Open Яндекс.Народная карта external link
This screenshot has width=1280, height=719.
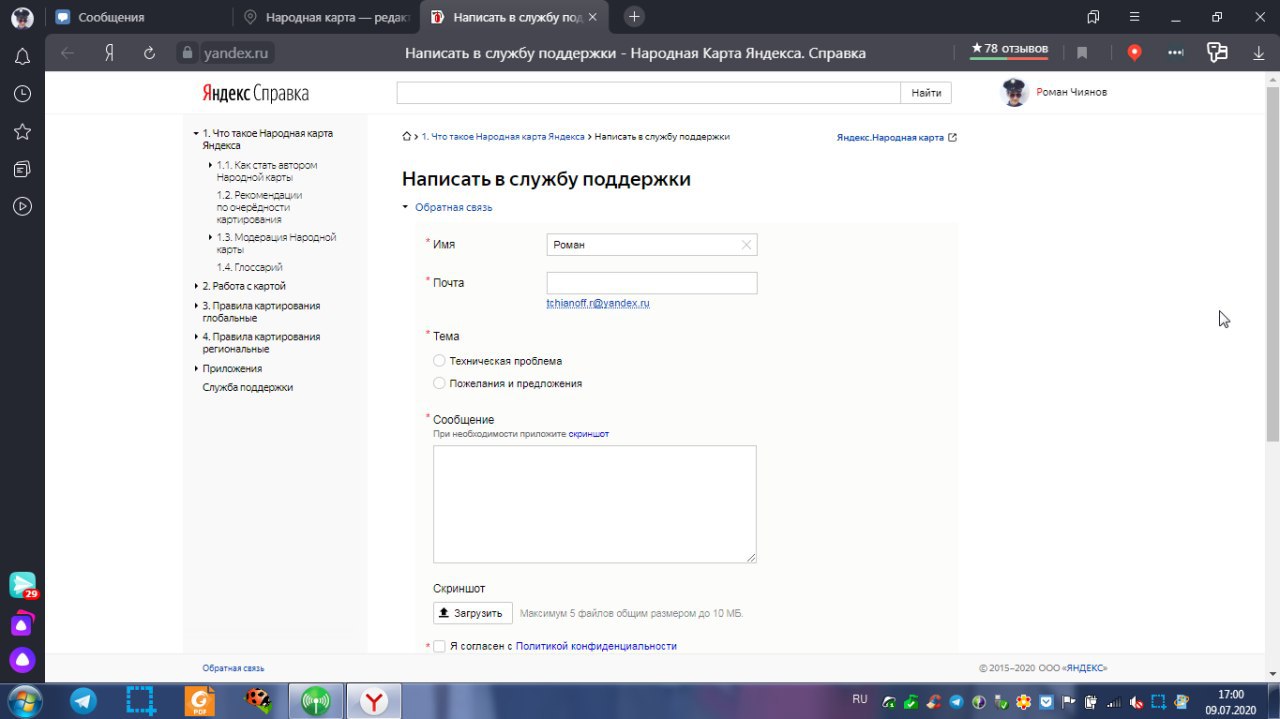896,137
